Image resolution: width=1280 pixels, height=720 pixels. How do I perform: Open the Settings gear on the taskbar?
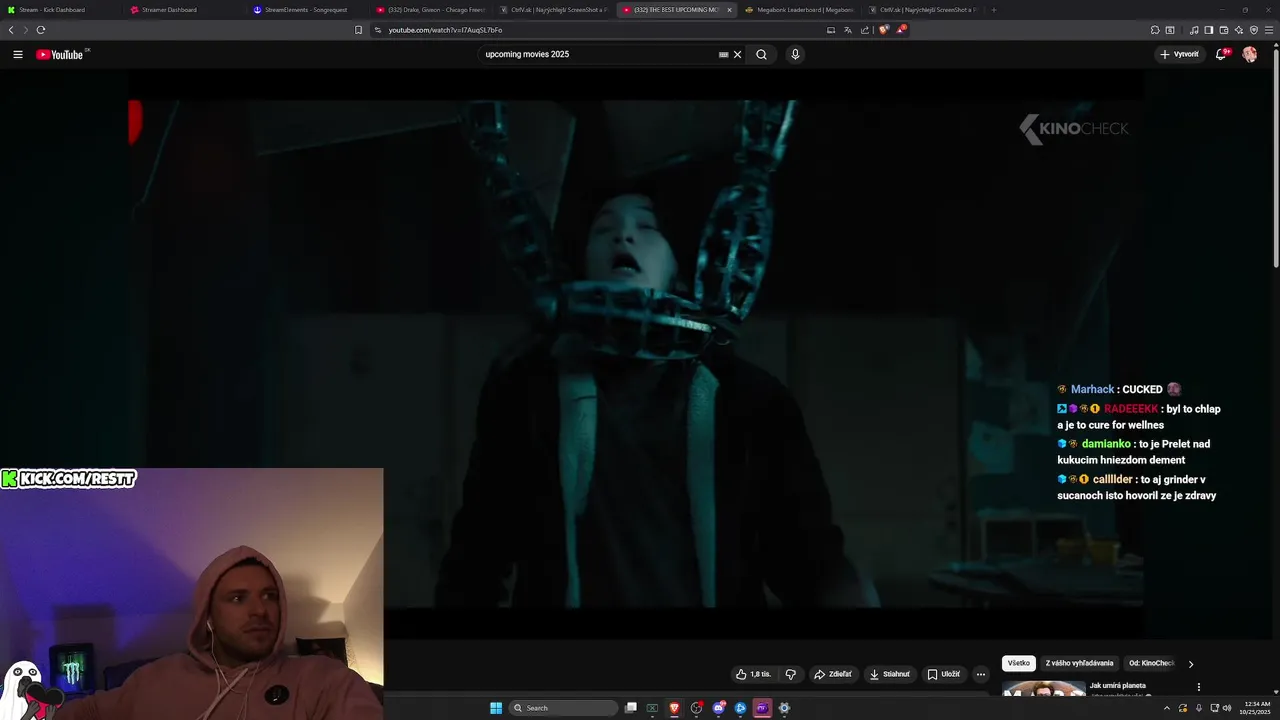point(784,708)
